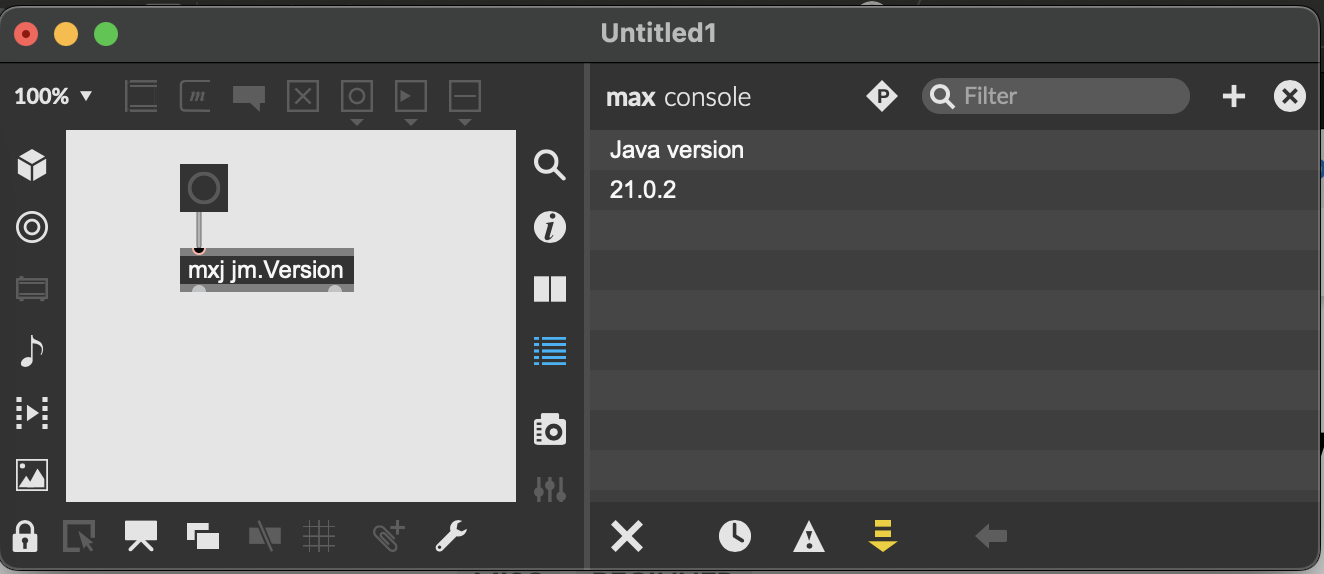Toggle the grid display
Viewport: 1324px width, 574px height.
(319, 537)
